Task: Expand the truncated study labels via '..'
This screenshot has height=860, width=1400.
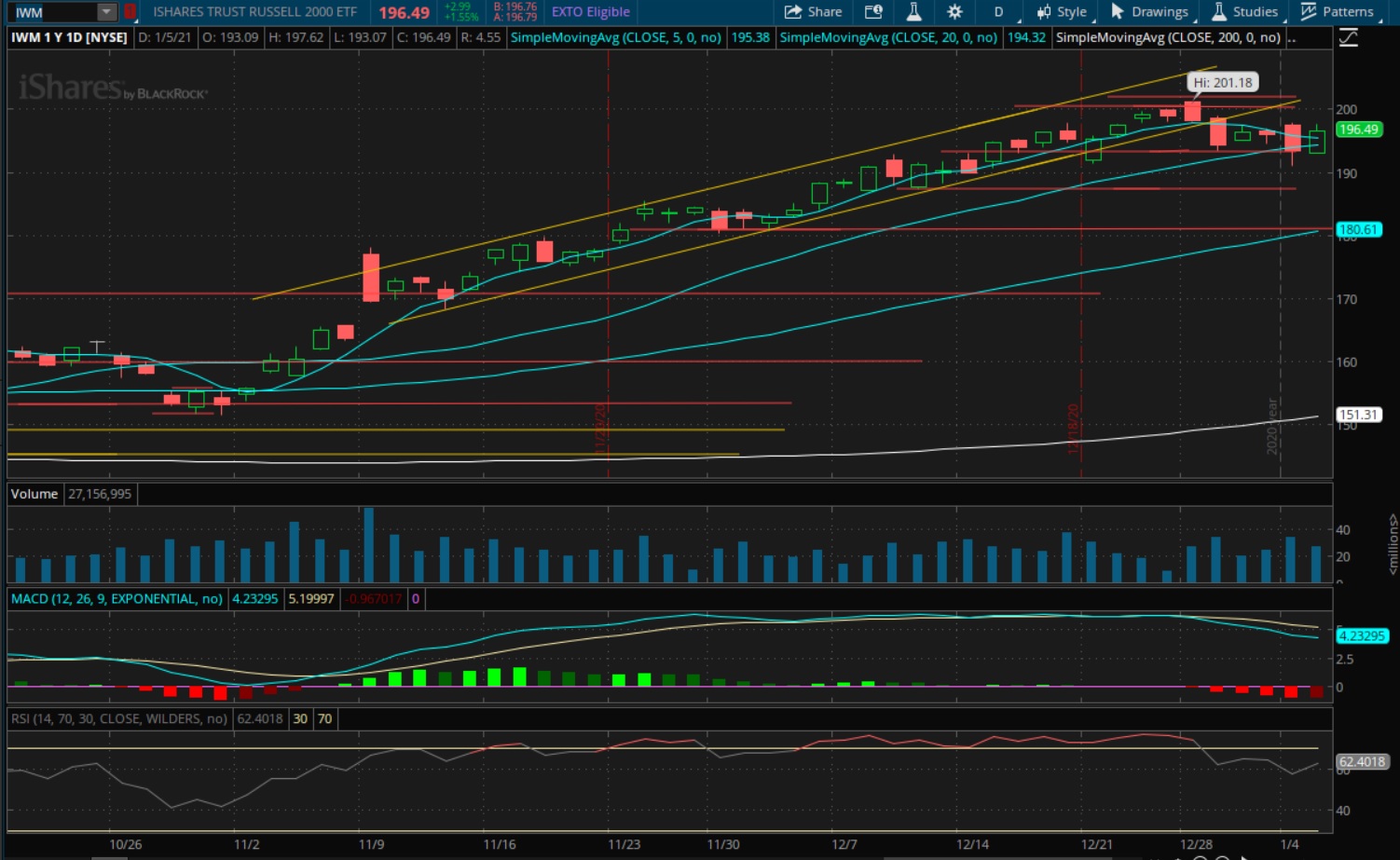Action: pyautogui.click(x=1291, y=37)
